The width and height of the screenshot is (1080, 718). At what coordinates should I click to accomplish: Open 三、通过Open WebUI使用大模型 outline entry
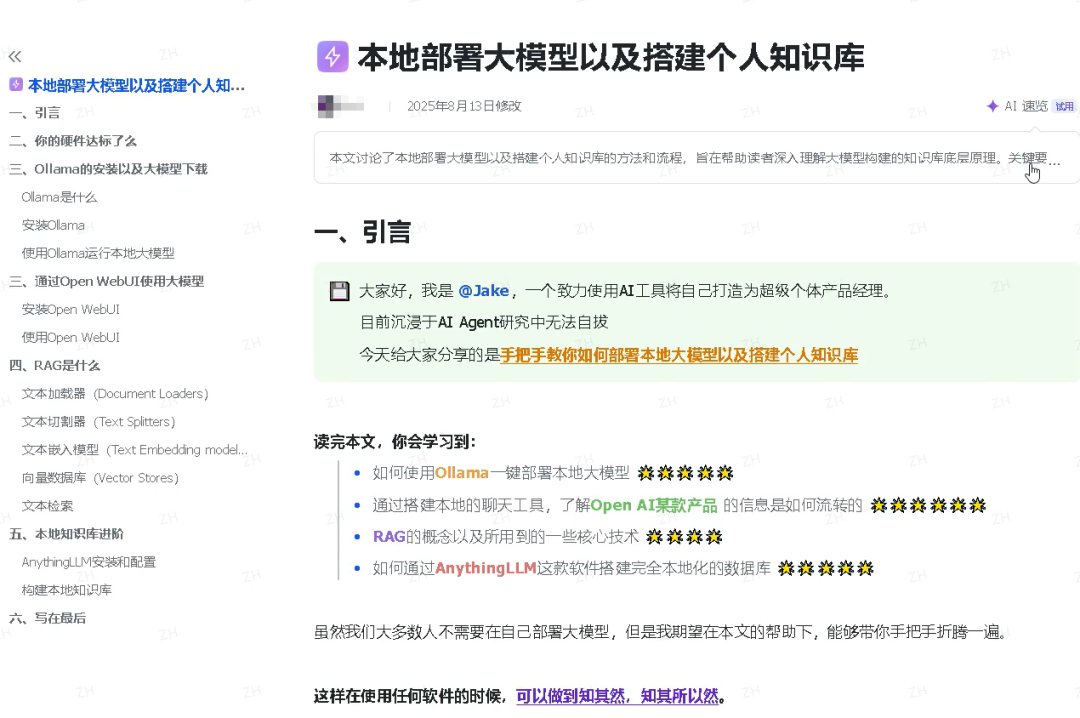pos(107,282)
